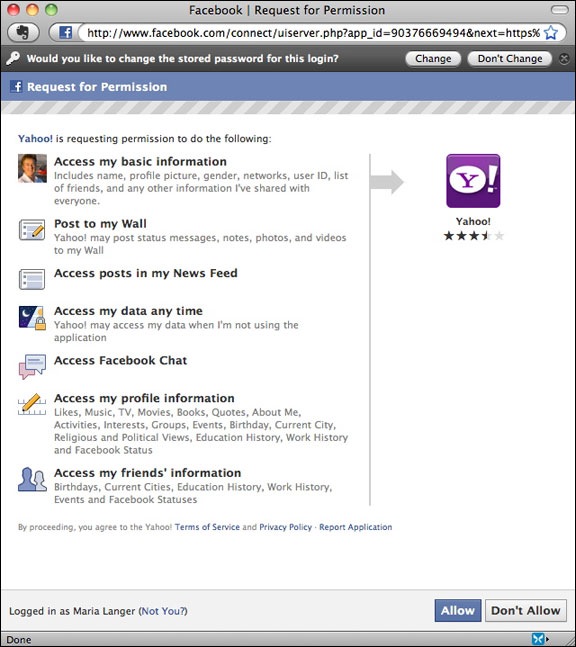Select the Don't Allow button
This screenshot has width=576, height=647.
526,610
